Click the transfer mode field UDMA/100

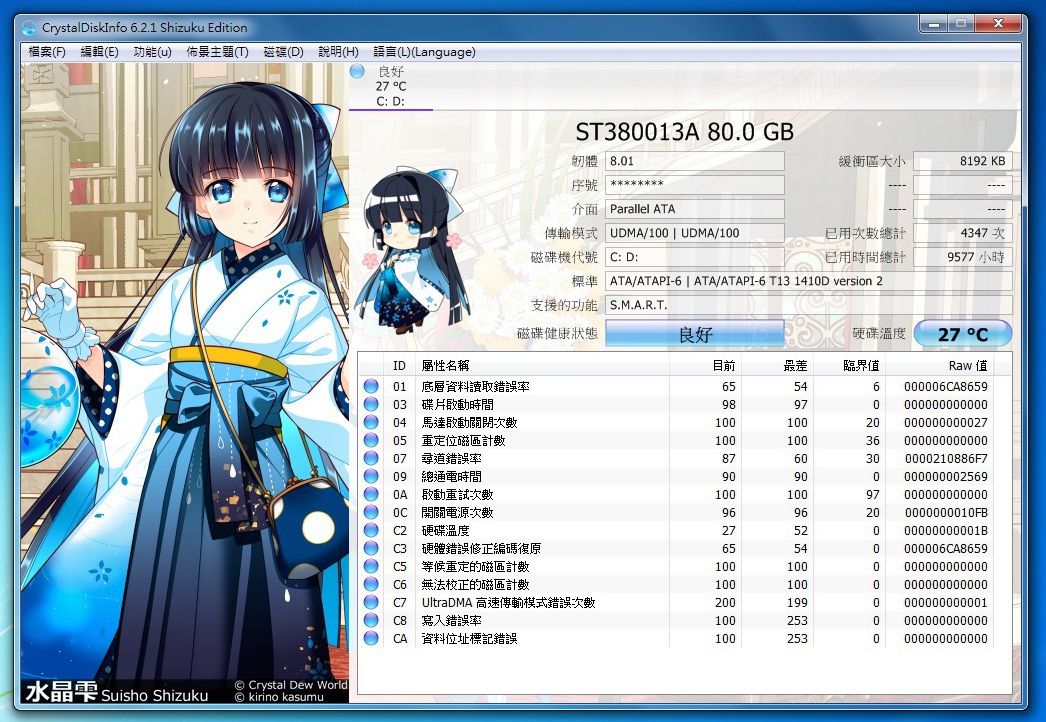point(694,233)
